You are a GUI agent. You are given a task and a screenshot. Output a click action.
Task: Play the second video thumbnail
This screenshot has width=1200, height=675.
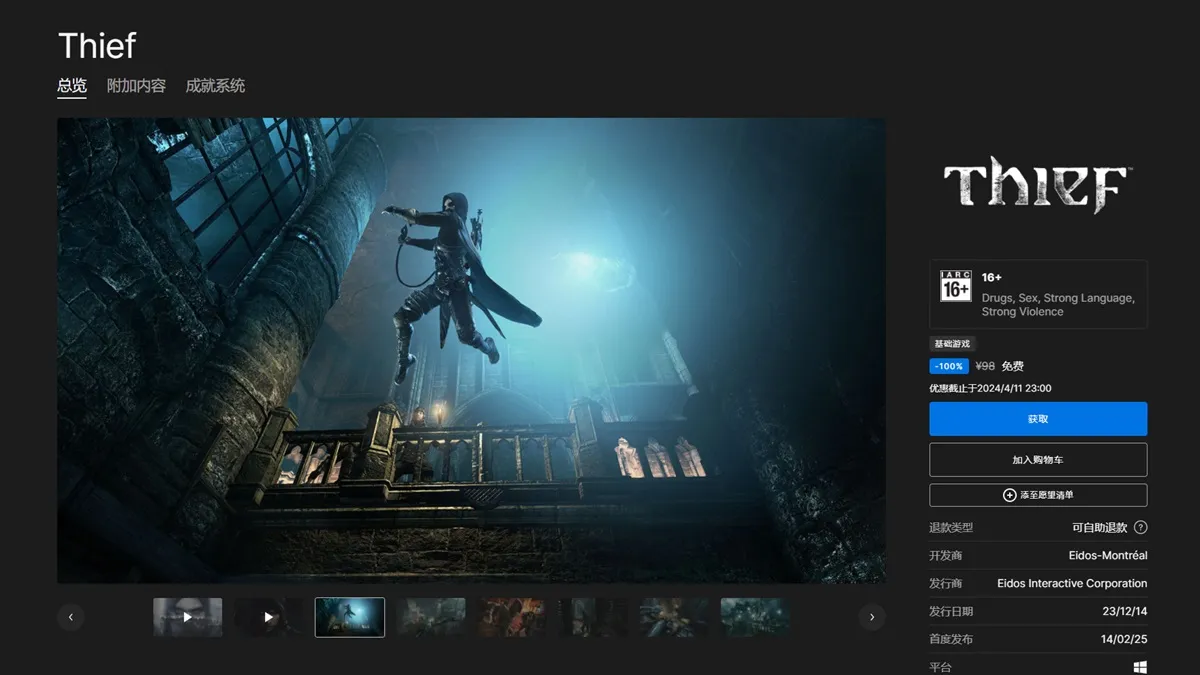(x=268, y=617)
